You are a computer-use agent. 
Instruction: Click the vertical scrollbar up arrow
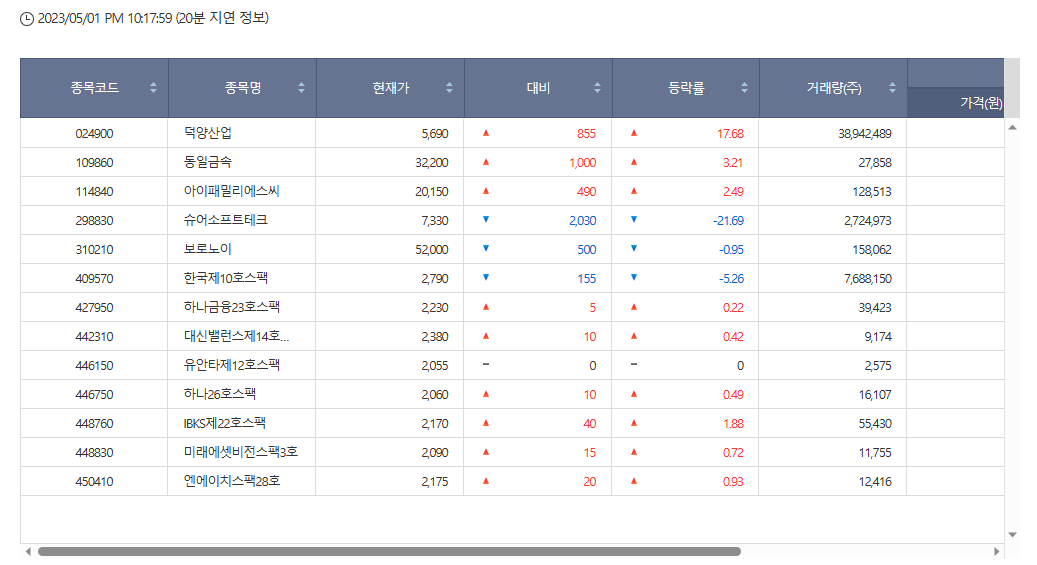(x=1013, y=128)
